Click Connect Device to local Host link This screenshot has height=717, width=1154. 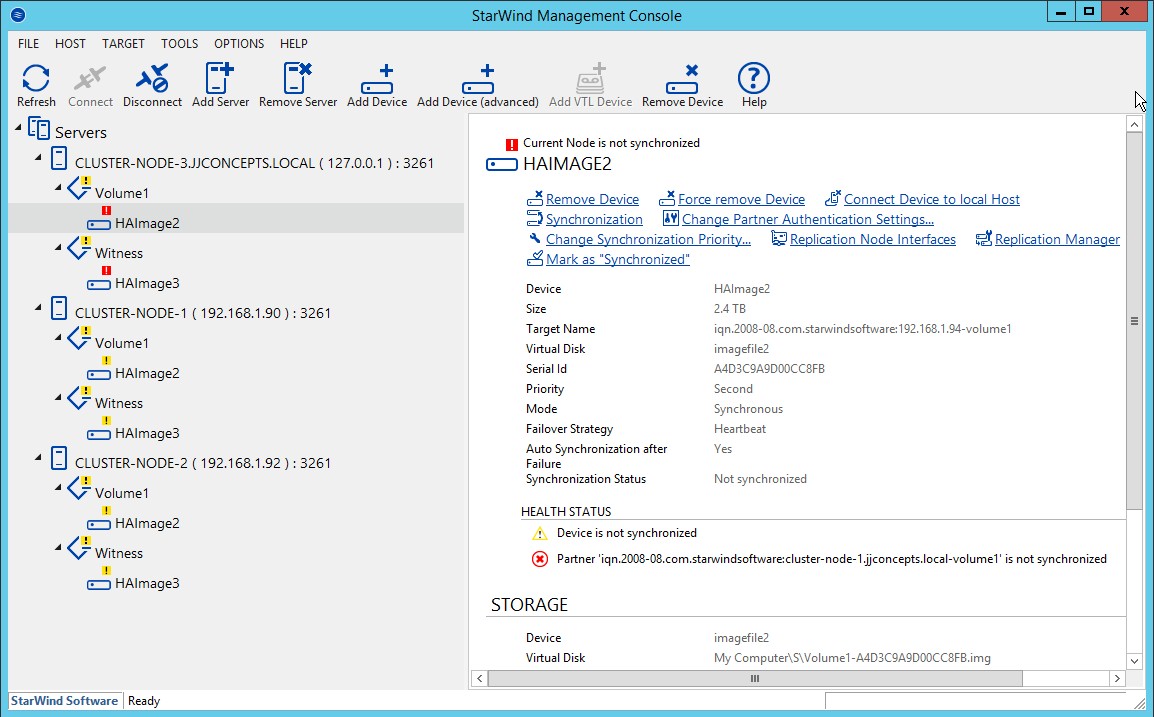[932, 199]
